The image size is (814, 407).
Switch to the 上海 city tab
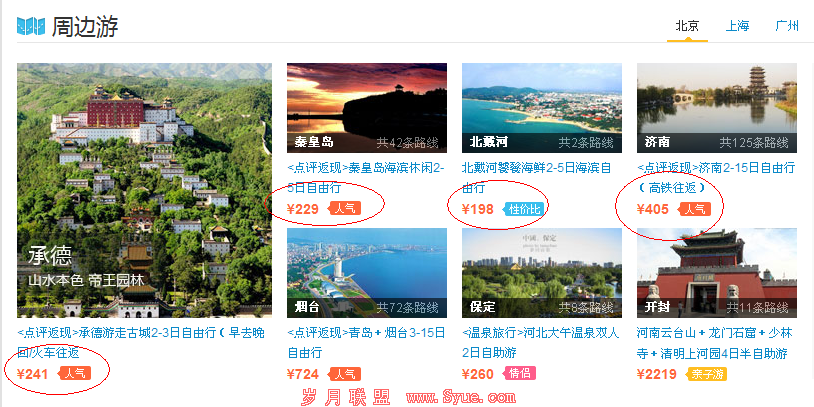click(x=737, y=26)
